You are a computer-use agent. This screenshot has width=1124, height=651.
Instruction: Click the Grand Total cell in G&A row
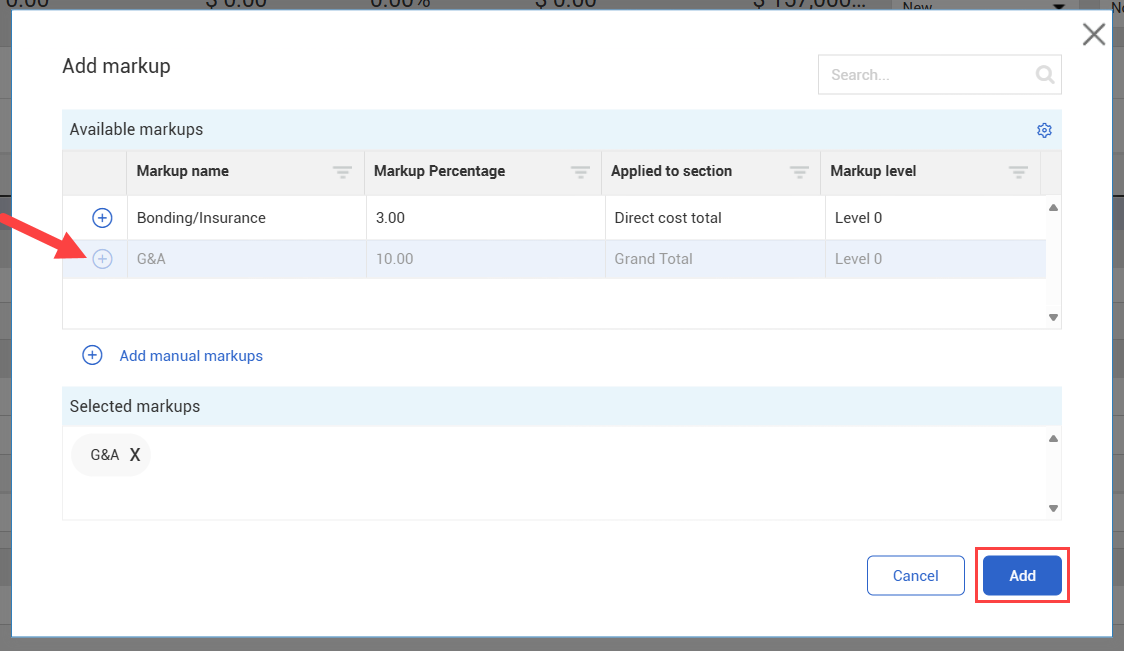[653, 259]
